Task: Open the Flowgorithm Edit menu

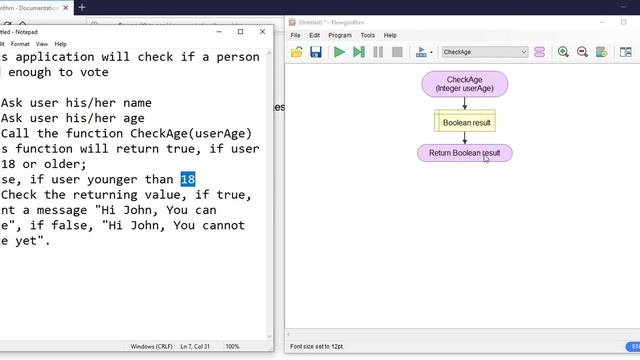Action: (x=314, y=36)
